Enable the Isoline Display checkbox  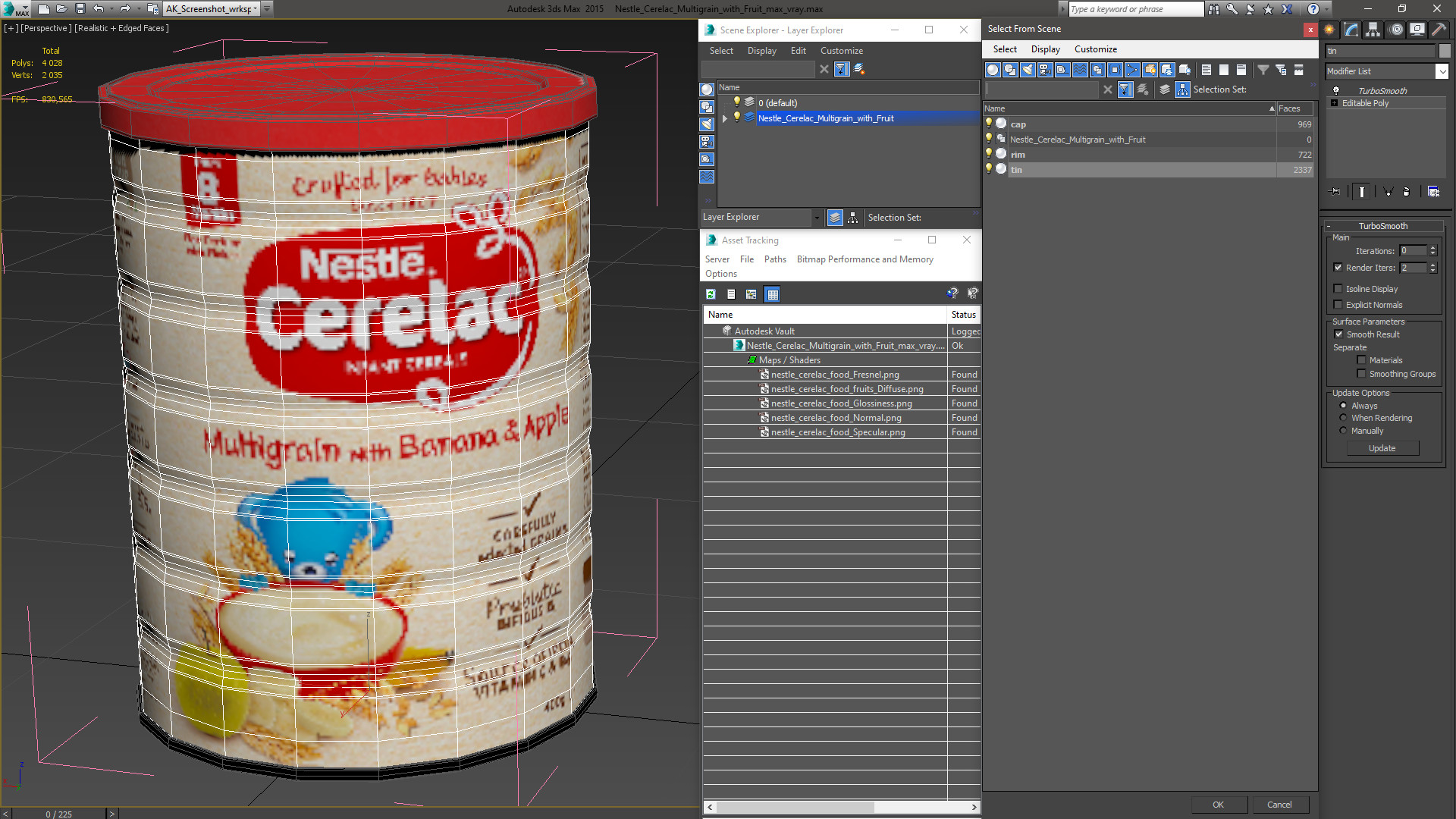[x=1338, y=289]
